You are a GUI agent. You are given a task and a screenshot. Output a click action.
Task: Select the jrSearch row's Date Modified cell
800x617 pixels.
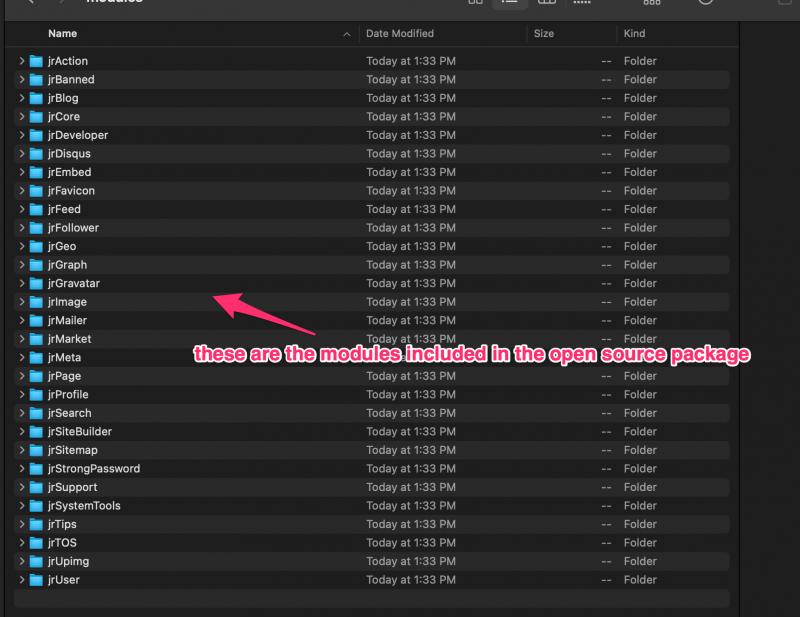[411, 413]
